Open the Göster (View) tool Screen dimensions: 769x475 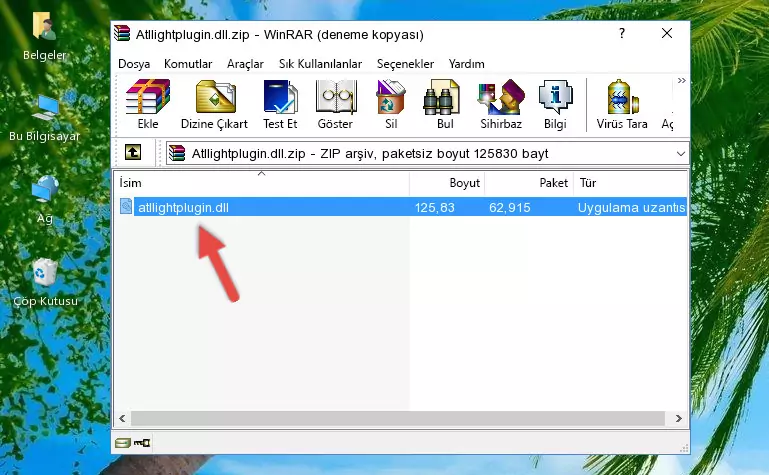pyautogui.click(x=335, y=104)
